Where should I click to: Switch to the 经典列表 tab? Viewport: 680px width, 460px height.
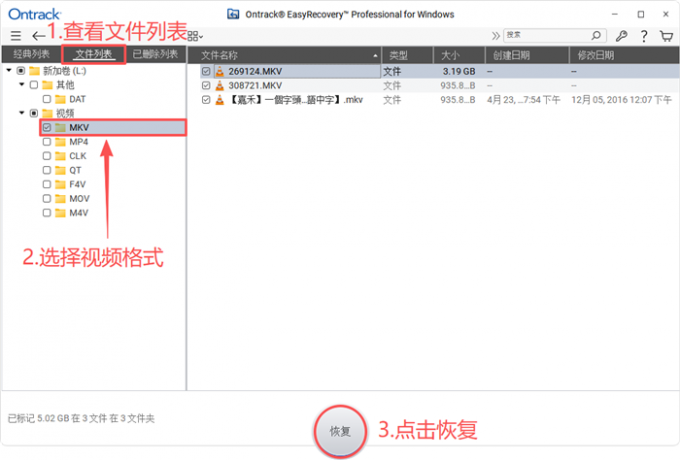31,54
